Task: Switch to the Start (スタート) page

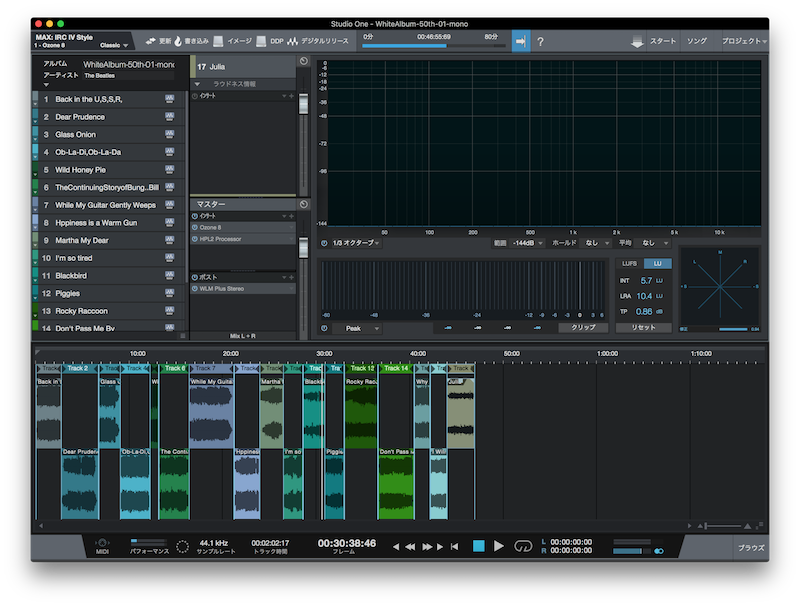Action: point(663,41)
